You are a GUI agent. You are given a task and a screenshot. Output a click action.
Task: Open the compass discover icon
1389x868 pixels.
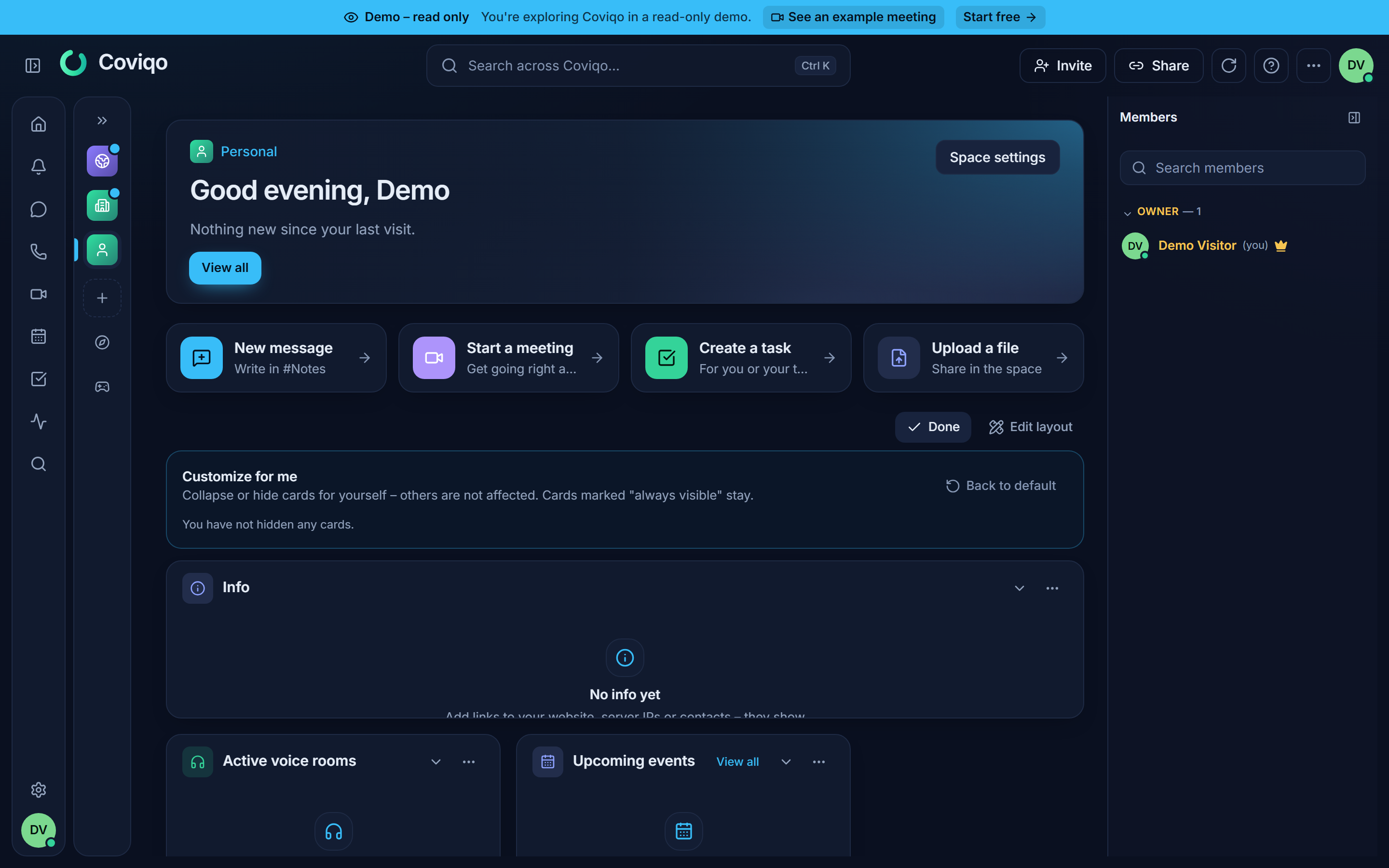tap(102, 342)
